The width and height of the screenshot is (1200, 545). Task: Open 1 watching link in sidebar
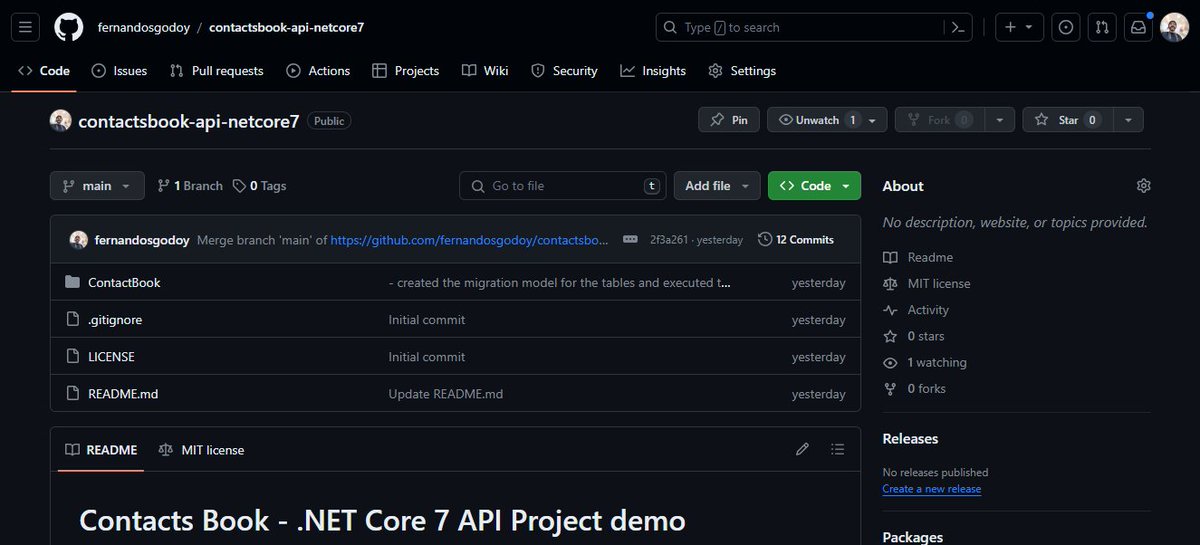tap(925, 362)
